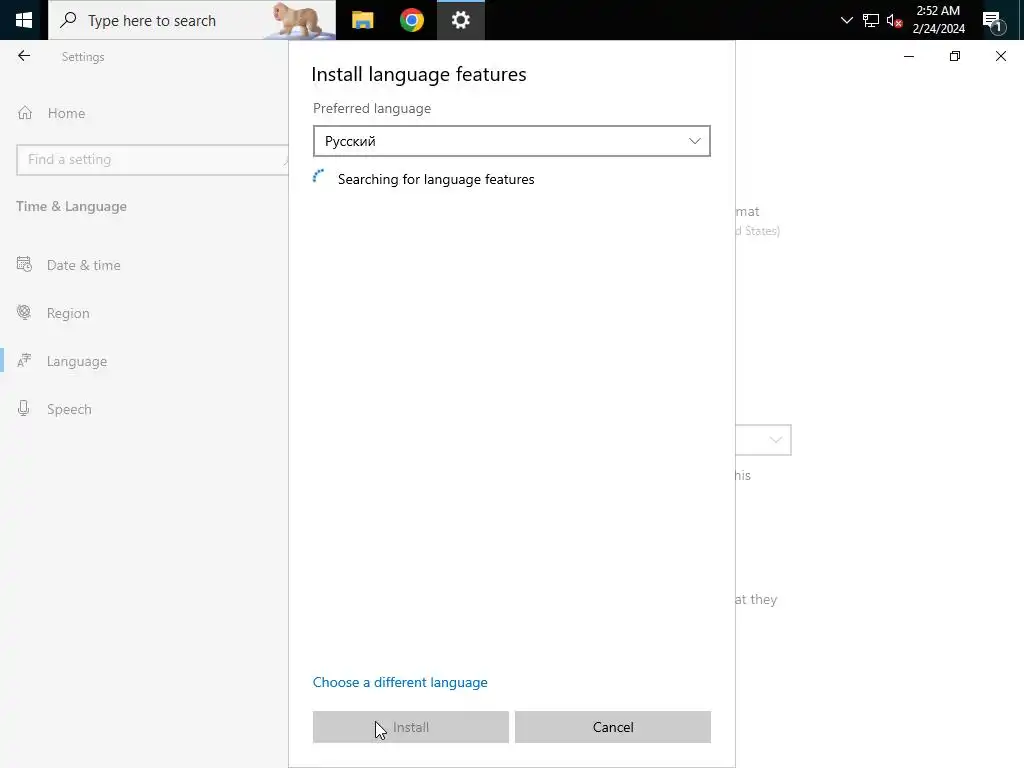Viewport: 1024px width, 768px height.
Task: Open File Explorer from taskbar
Action: (362, 20)
